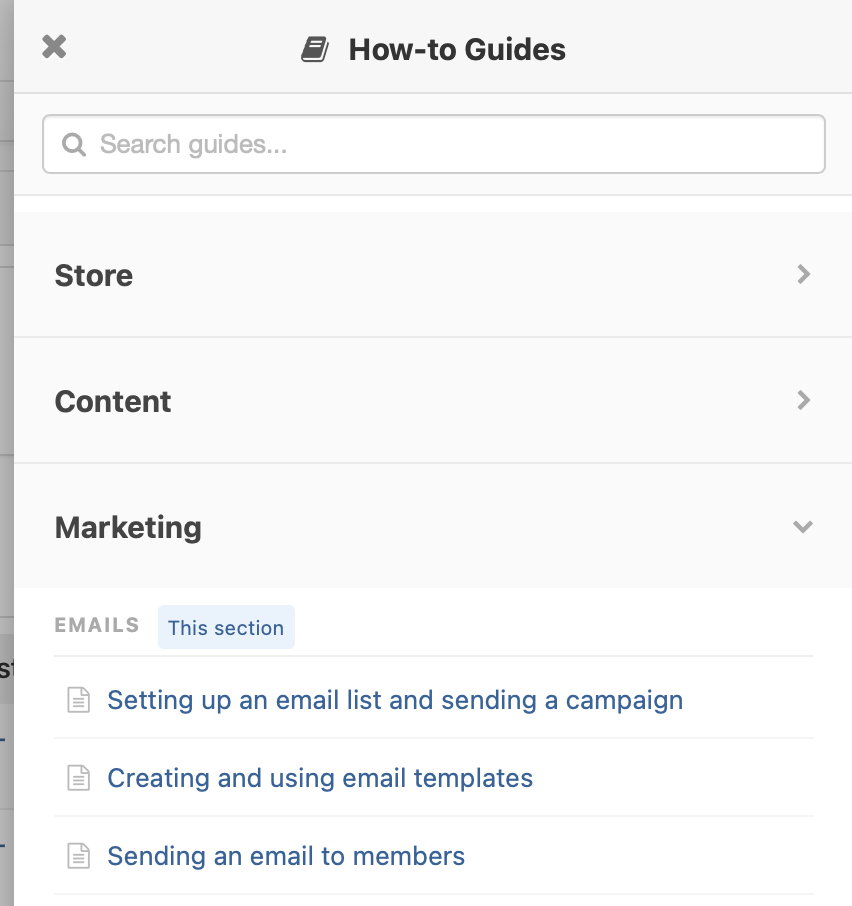Click the EMAILS subsection label
This screenshot has width=852, height=906.
pyautogui.click(x=97, y=626)
